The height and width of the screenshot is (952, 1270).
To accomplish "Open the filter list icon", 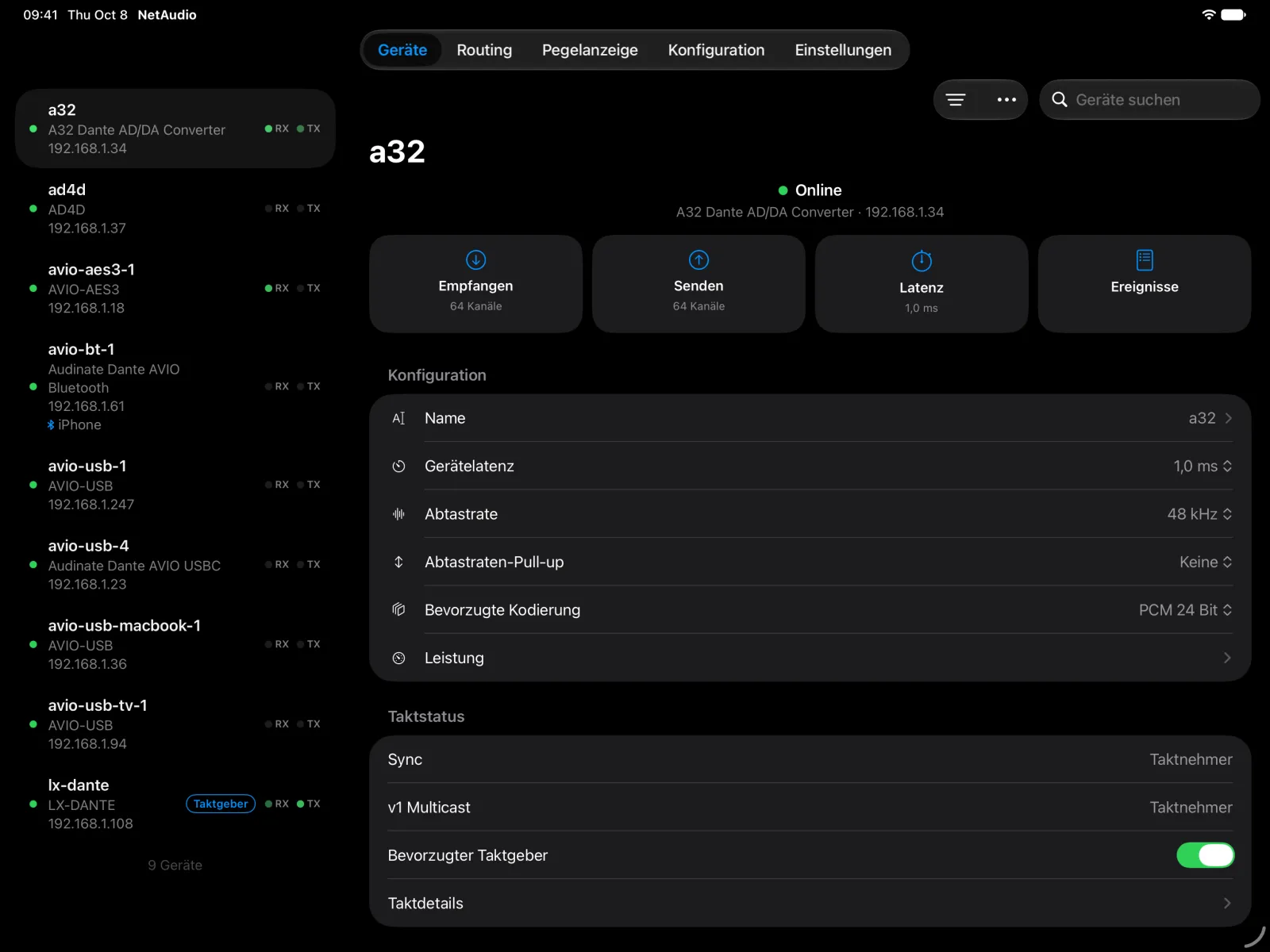I will click(x=956, y=100).
